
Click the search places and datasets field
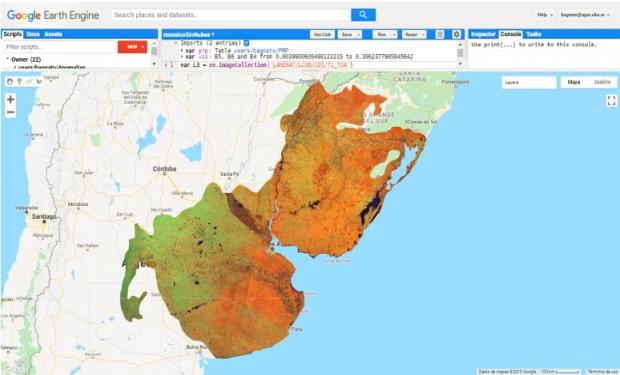point(231,15)
